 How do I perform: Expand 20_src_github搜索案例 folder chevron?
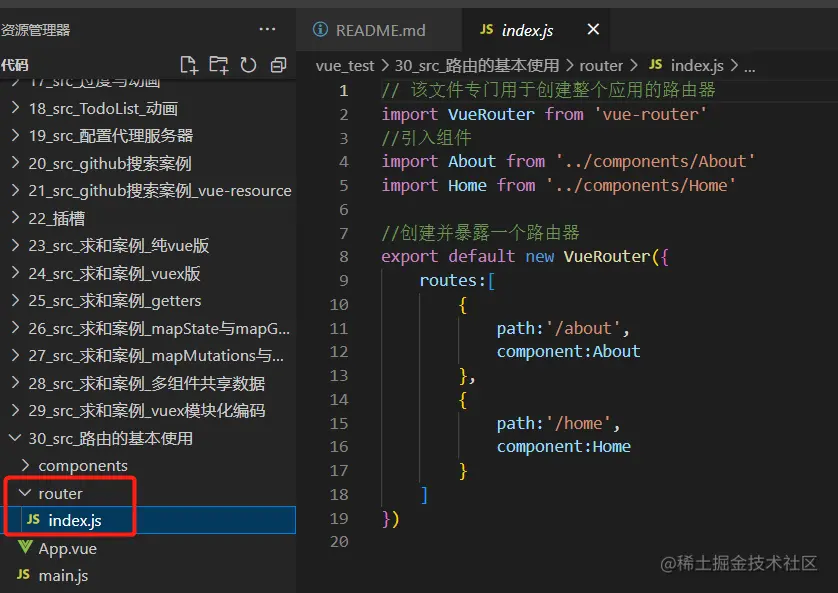tap(15, 163)
